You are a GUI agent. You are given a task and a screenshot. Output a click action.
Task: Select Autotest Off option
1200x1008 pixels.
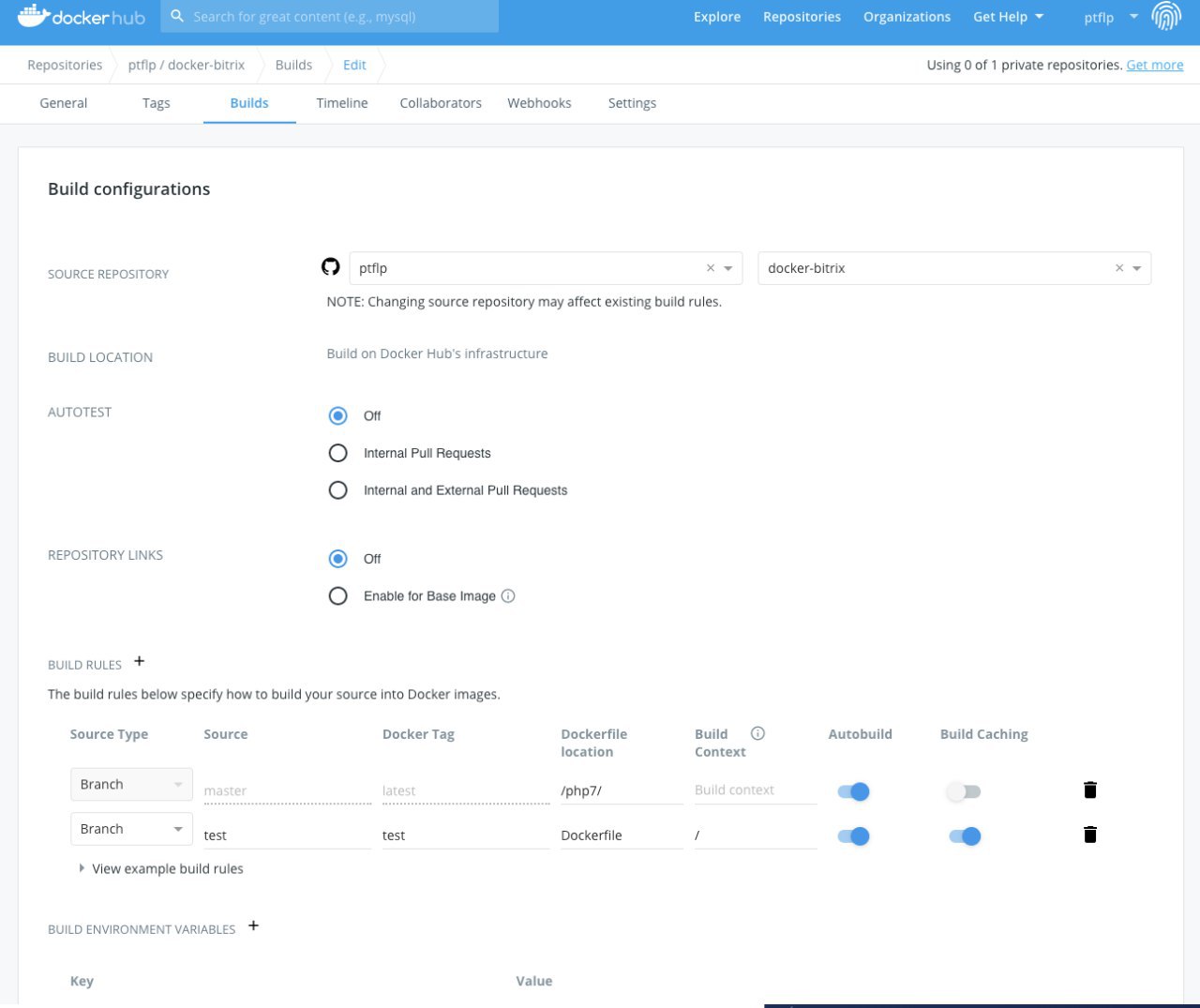[338, 415]
